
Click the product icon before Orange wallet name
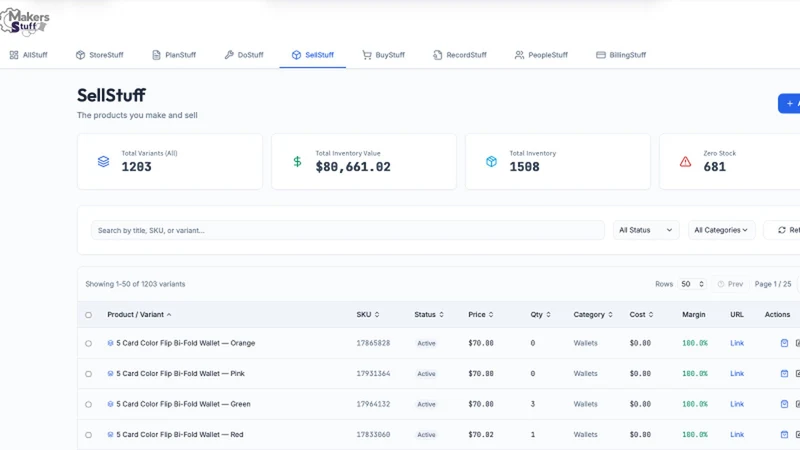pos(110,343)
